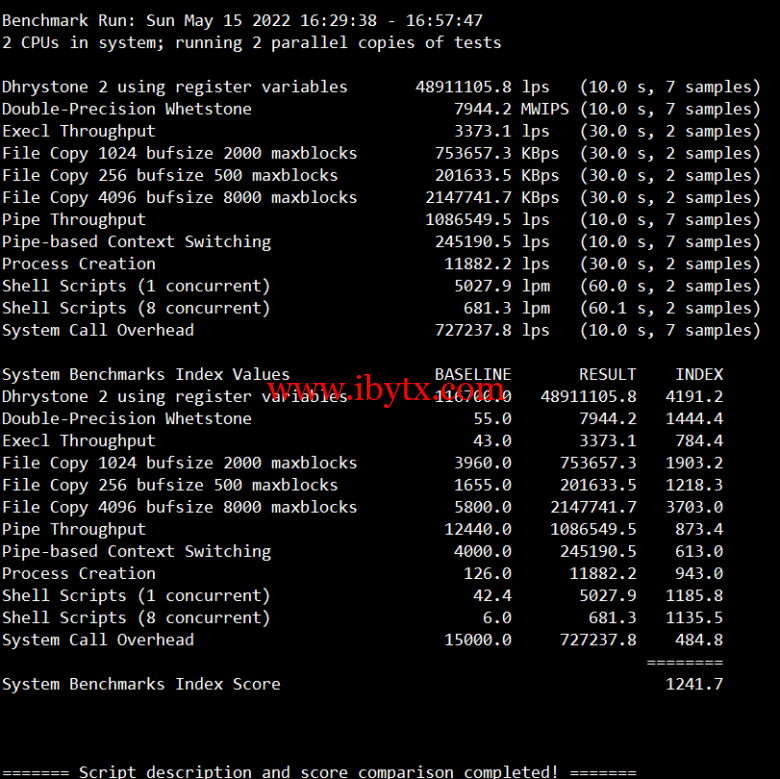Click the Benchmark Run date header line
Screen dimensions: 780x779
tap(242, 20)
